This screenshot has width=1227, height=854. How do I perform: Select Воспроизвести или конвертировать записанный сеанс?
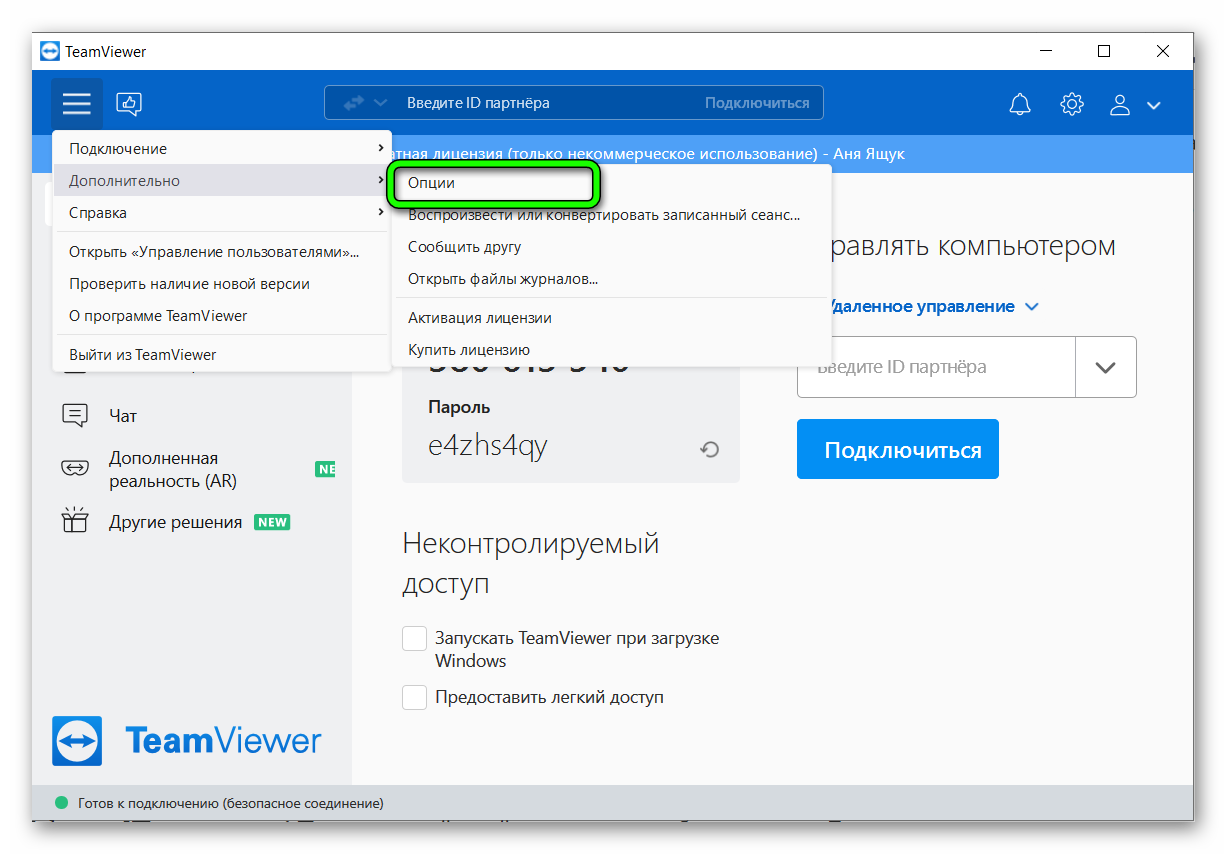pyautogui.click(x=612, y=215)
